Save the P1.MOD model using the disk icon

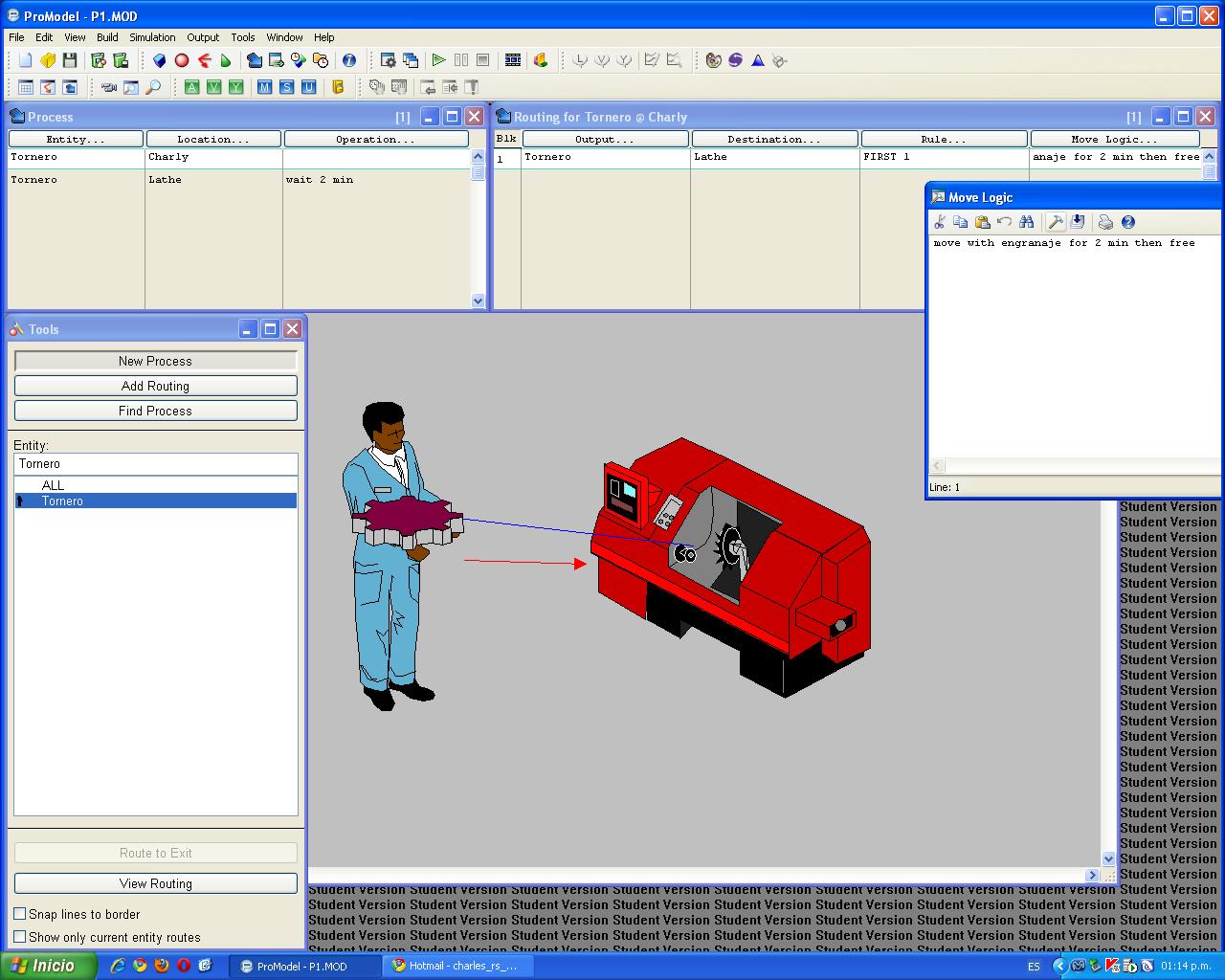70,59
